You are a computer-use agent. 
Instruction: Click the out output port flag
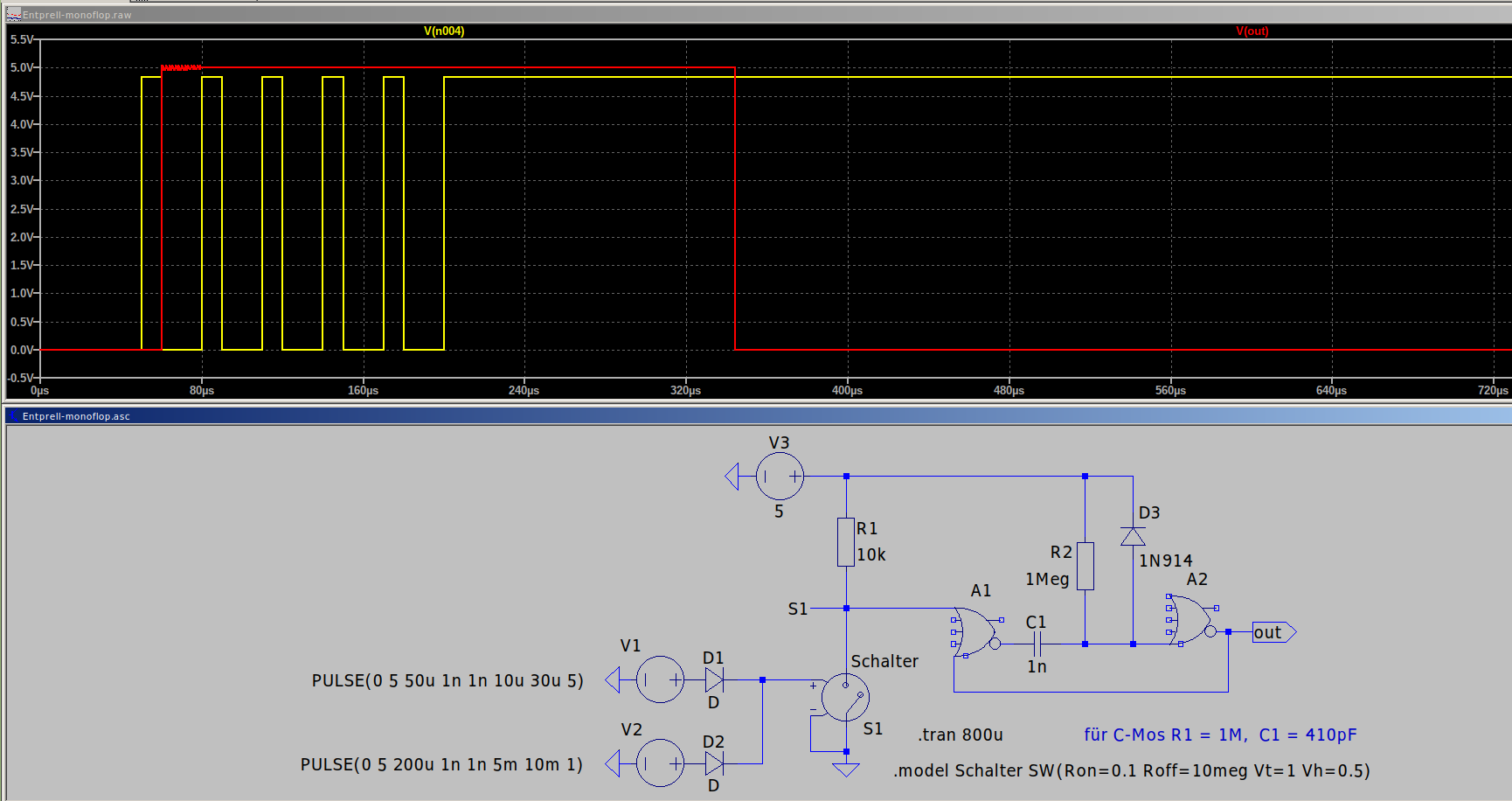coord(1273,632)
